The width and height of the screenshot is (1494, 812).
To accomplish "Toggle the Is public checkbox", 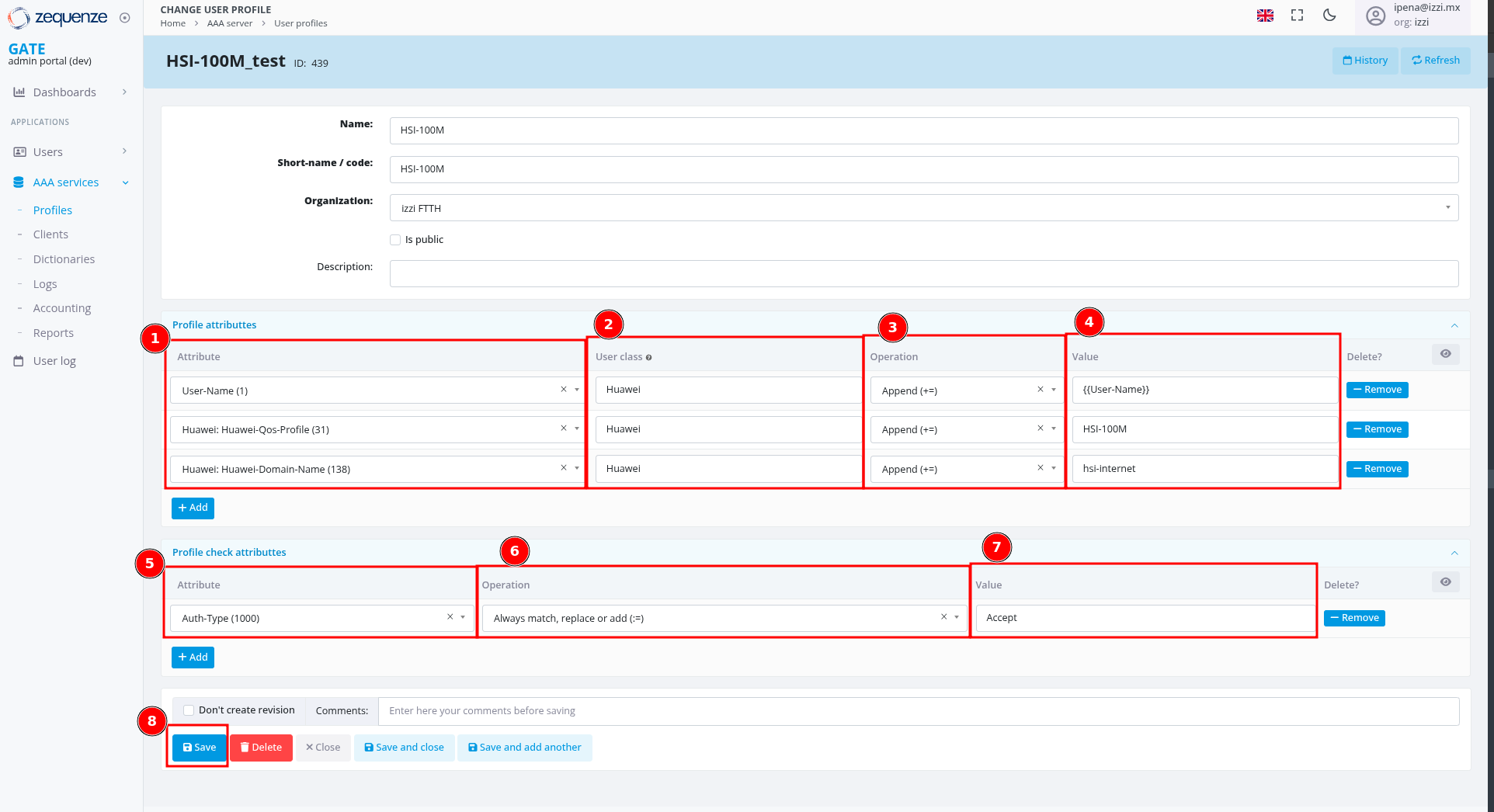I will [x=395, y=239].
